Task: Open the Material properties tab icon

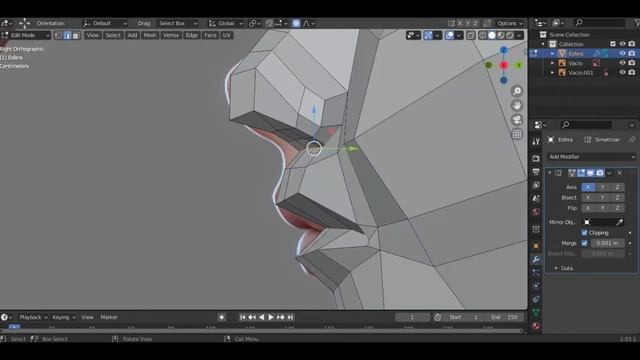Action: (536, 326)
